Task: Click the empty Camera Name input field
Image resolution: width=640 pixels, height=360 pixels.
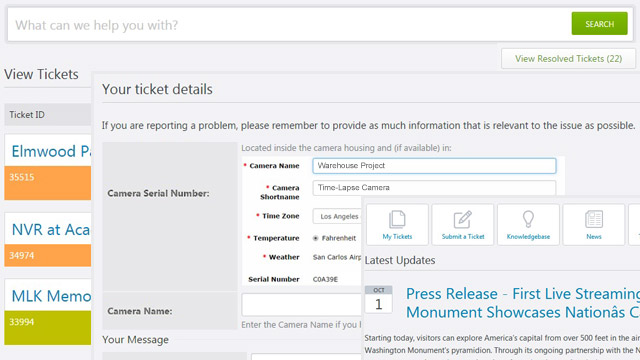Action: [x=302, y=304]
